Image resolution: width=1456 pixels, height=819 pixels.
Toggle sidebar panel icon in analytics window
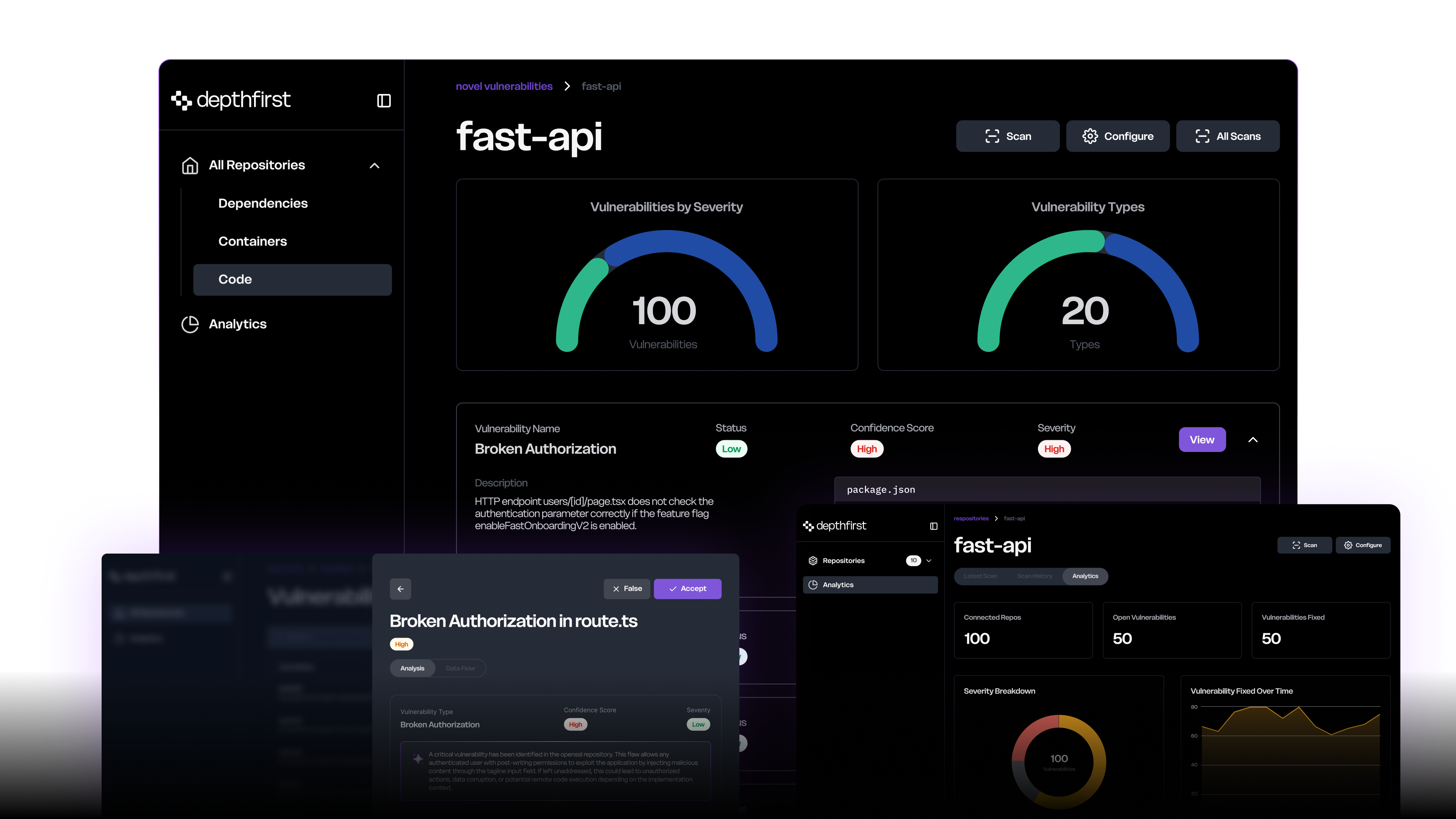tap(934, 526)
